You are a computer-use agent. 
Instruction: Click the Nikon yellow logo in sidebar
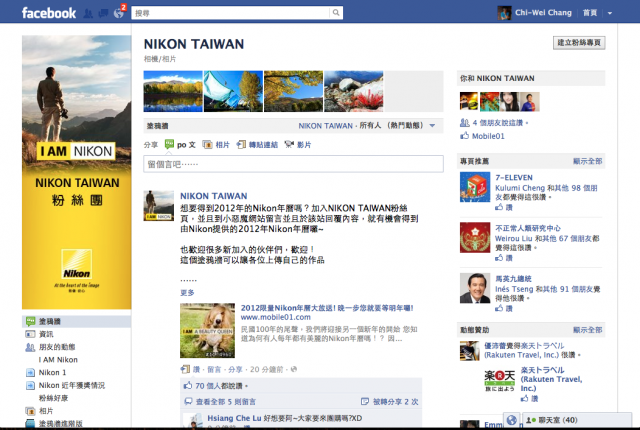pyautogui.click(x=76, y=264)
